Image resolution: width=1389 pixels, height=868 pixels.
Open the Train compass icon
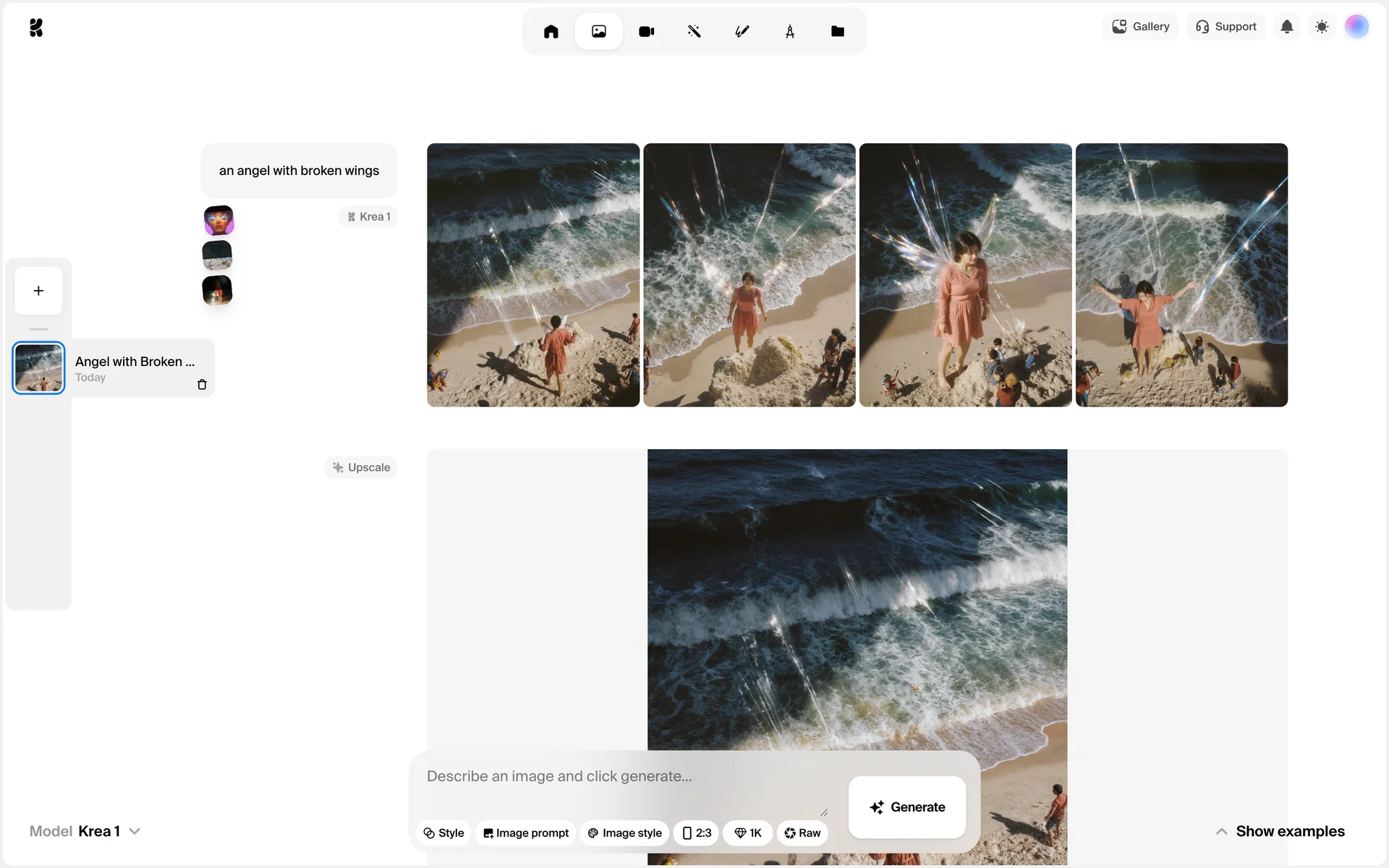pos(789,31)
